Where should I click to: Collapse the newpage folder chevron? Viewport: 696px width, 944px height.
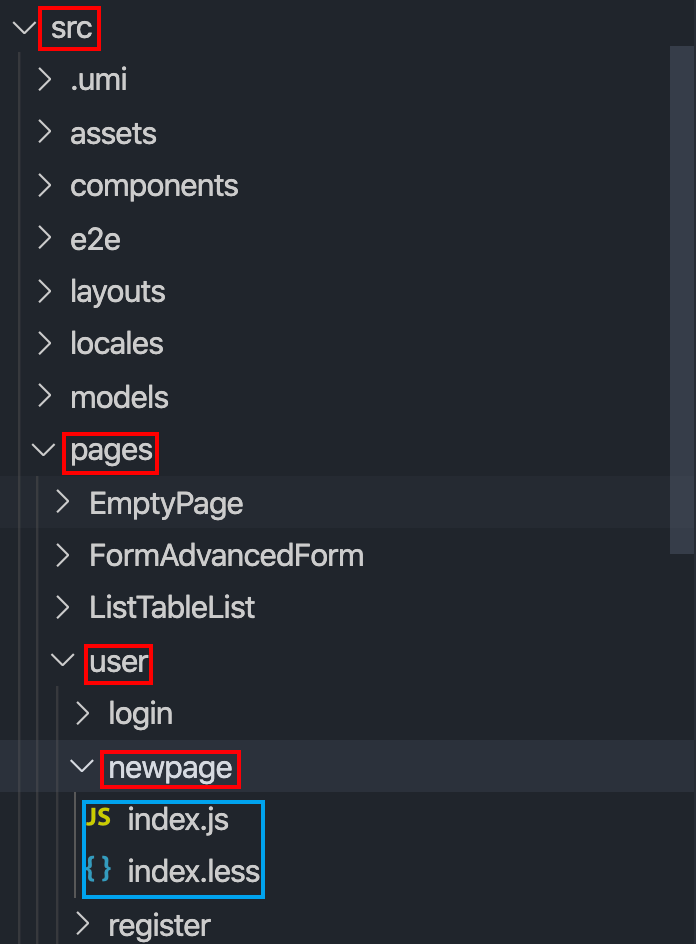coord(83,767)
